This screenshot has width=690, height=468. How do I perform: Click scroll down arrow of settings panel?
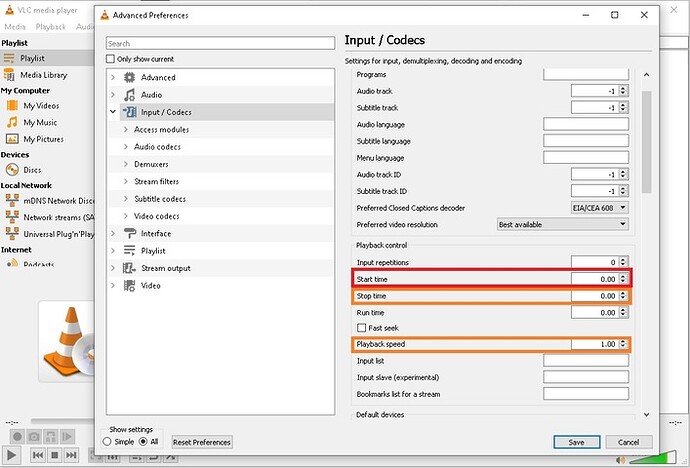pyautogui.click(x=646, y=414)
